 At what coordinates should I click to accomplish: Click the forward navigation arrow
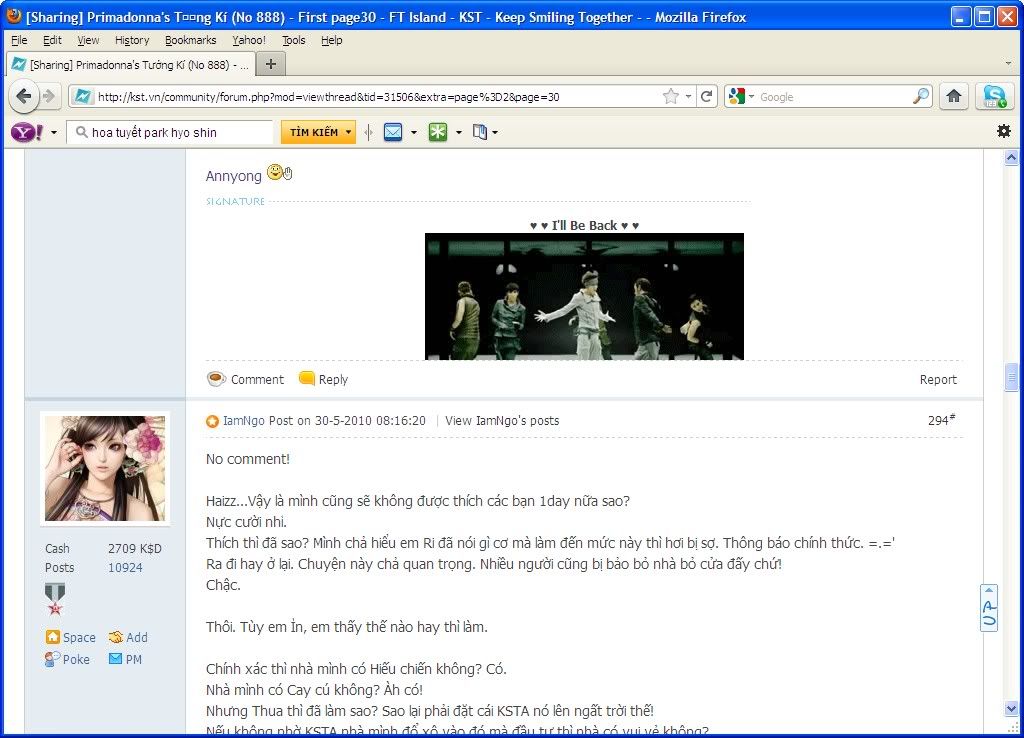click(50, 97)
